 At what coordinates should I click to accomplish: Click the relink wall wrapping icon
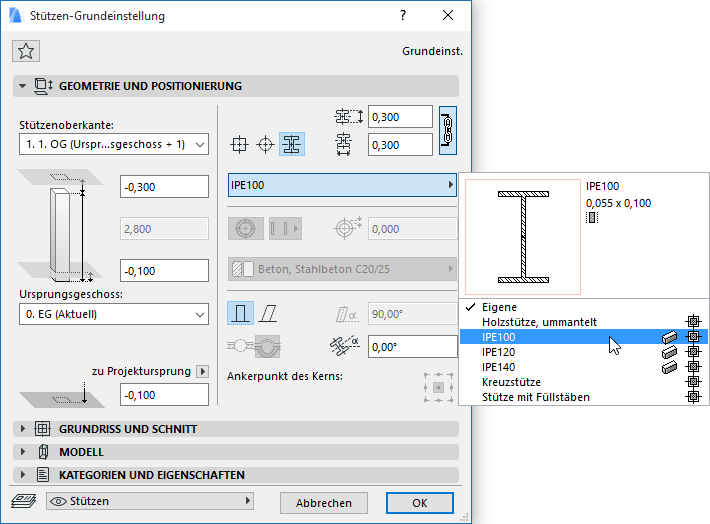tap(240, 347)
